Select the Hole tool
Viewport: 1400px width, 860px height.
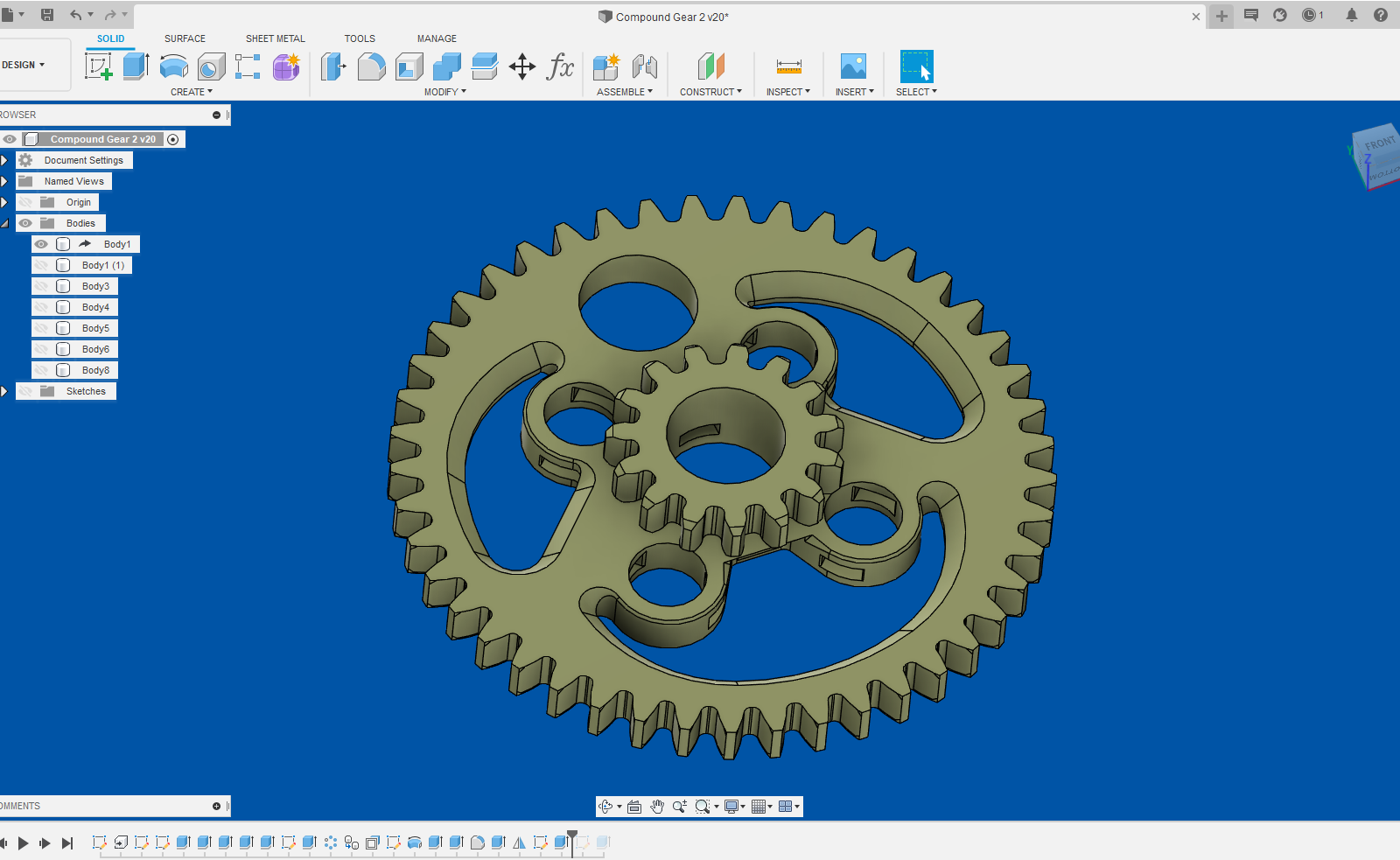click(x=211, y=66)
